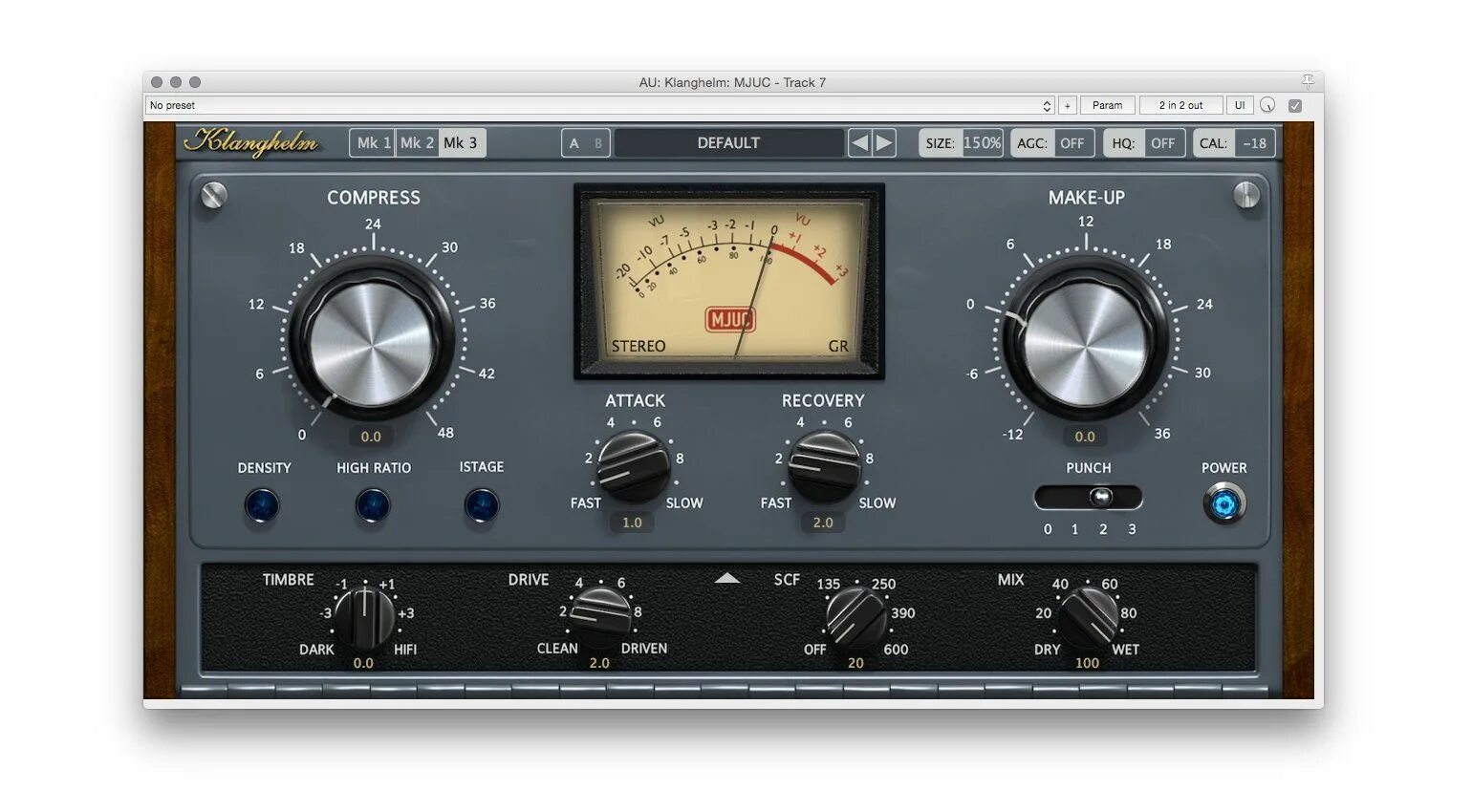Select the B comparison slot
The height and width of the screenshot is (812, 1472).
[598, 143]
